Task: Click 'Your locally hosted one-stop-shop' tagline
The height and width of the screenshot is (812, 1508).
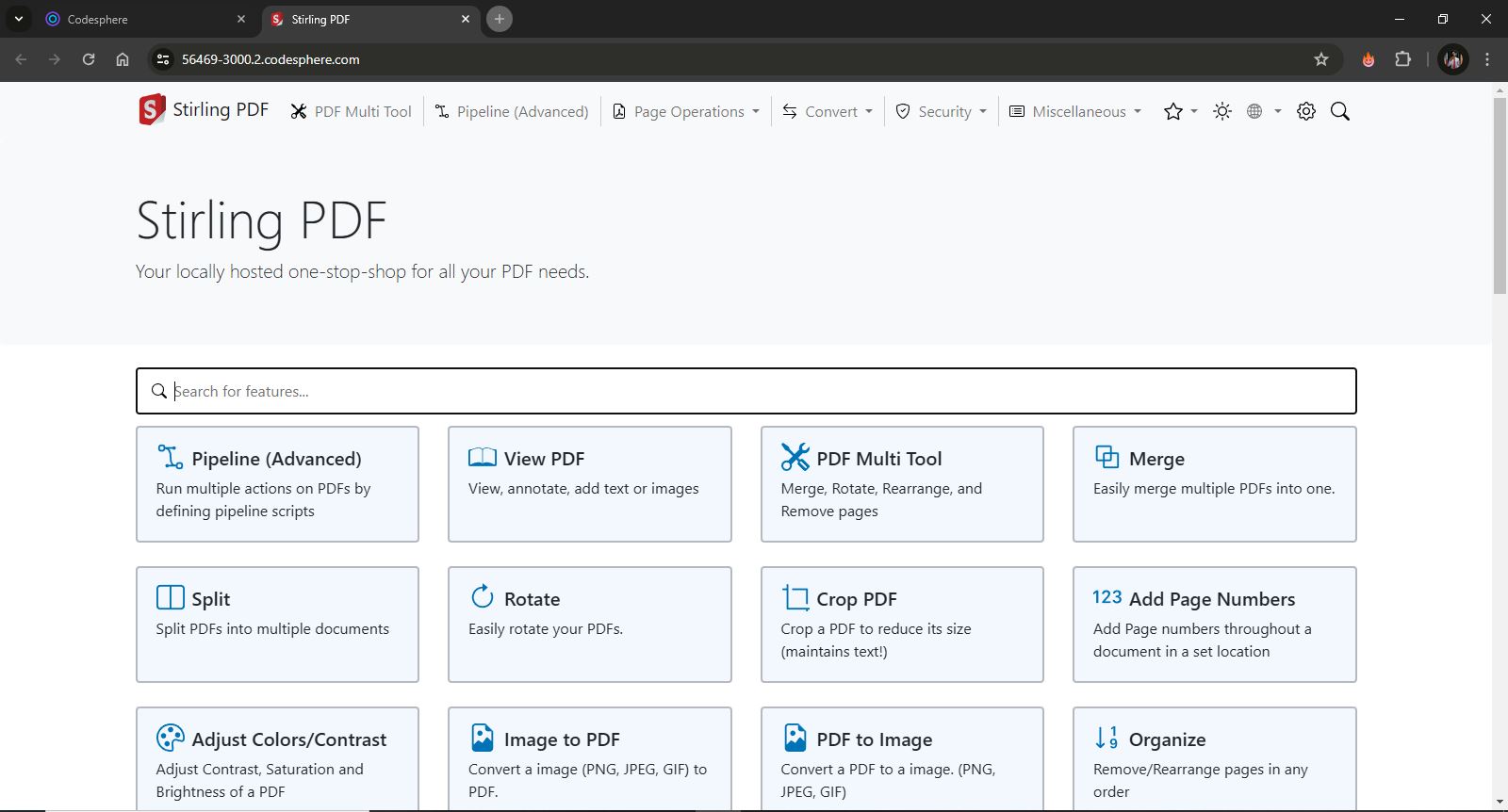Action: (362, 271)
